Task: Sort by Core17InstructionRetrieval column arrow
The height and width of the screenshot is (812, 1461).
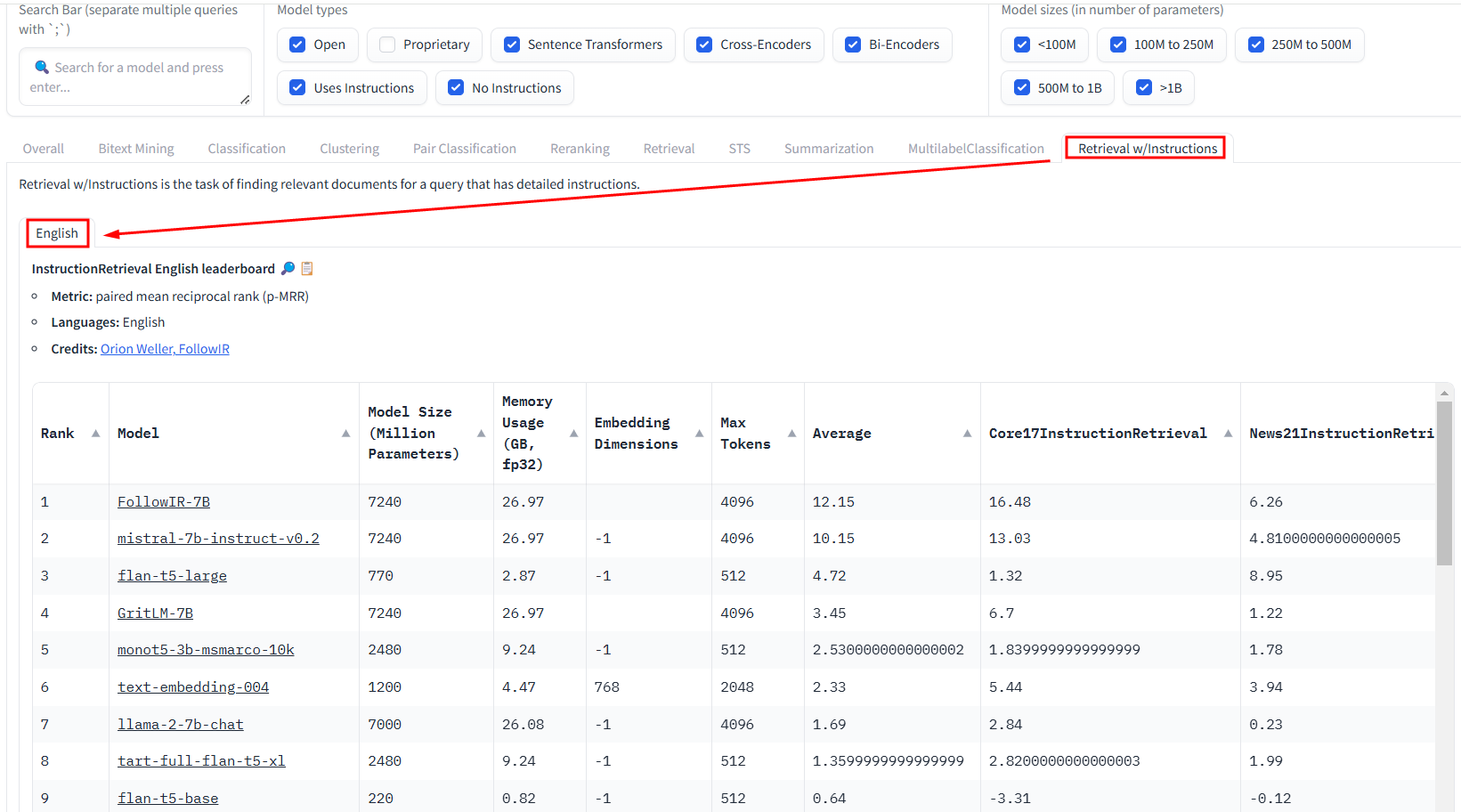Action: pos(1228,434)
